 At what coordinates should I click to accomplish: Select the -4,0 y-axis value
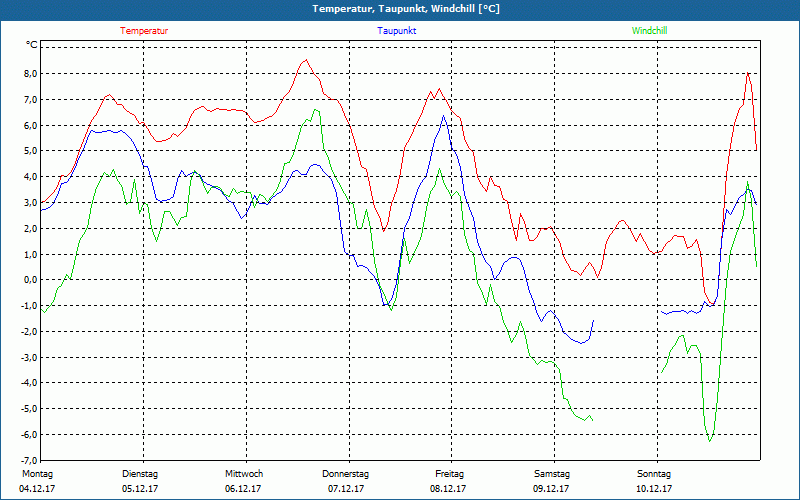pos(30,383)
